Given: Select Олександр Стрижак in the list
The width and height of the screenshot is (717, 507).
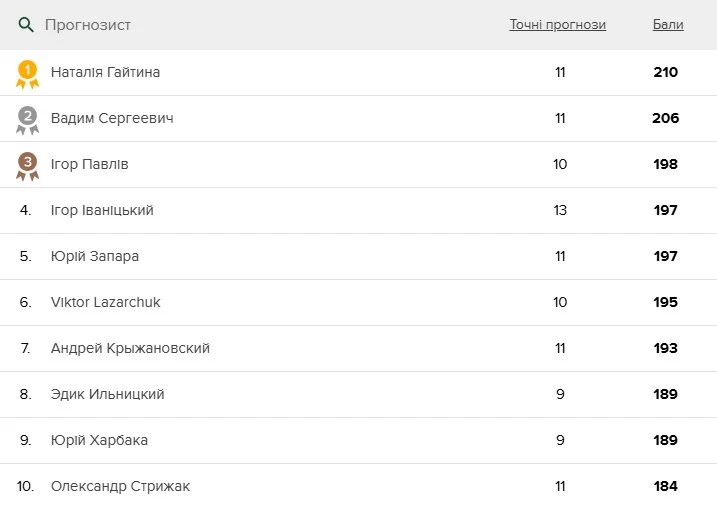Looking at the screenshot, I should tap(120, 487).
